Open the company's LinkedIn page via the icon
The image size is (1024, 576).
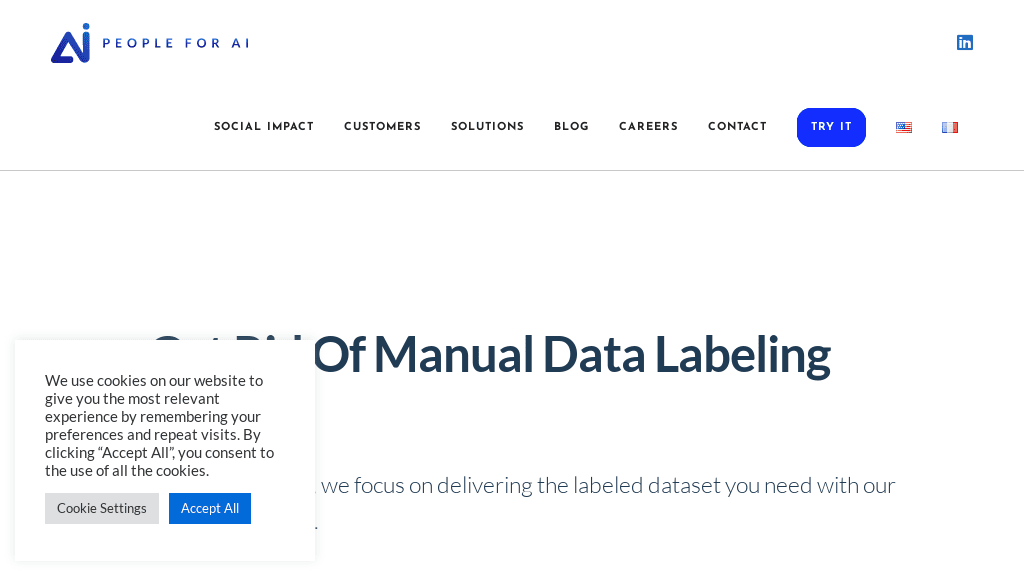pos(964,42)
